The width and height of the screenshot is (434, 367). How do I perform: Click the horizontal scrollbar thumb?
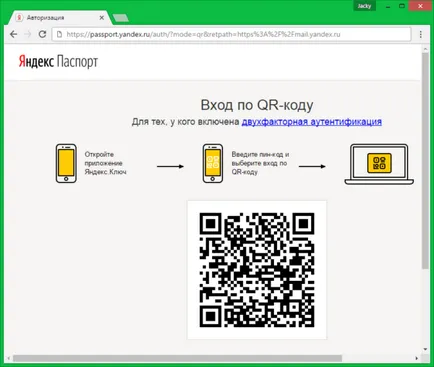[177, 358]
